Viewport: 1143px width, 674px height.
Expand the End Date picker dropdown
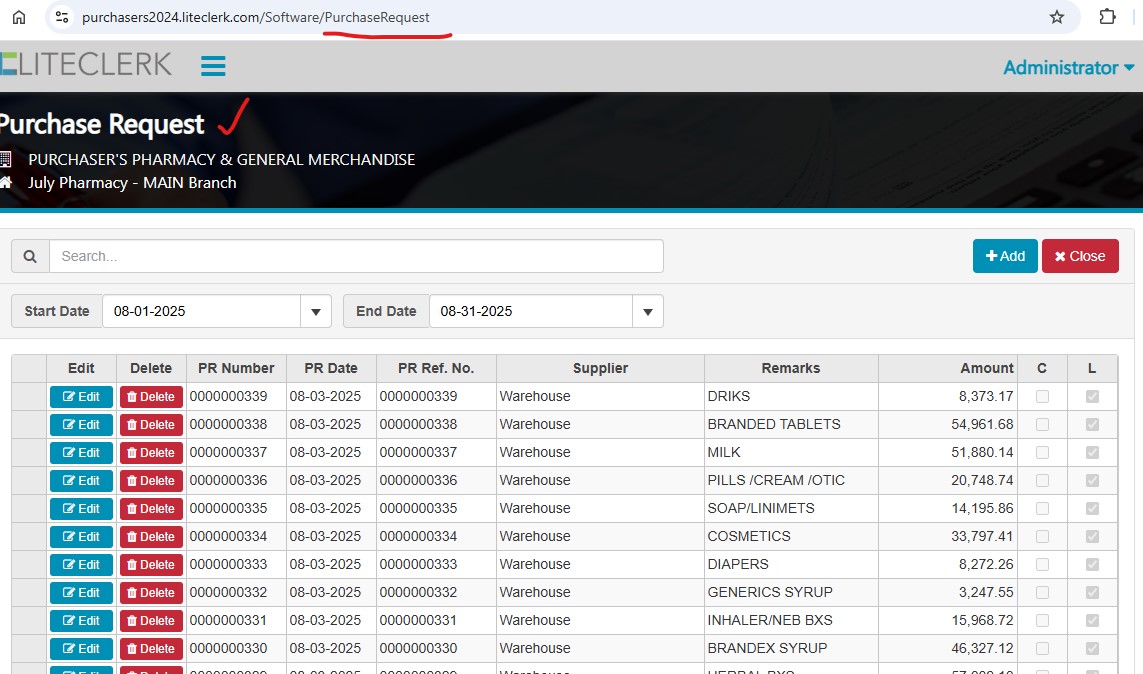[648, 311]
